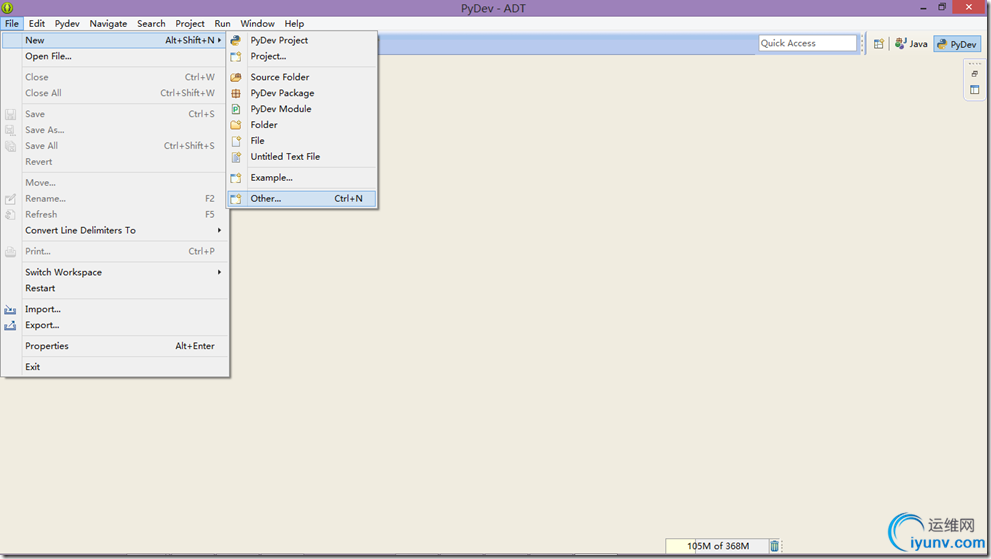The width and height of the screenshot is (991, 559).
Task: Select PyDev Project in New submenu
Action: pos(302,40)
